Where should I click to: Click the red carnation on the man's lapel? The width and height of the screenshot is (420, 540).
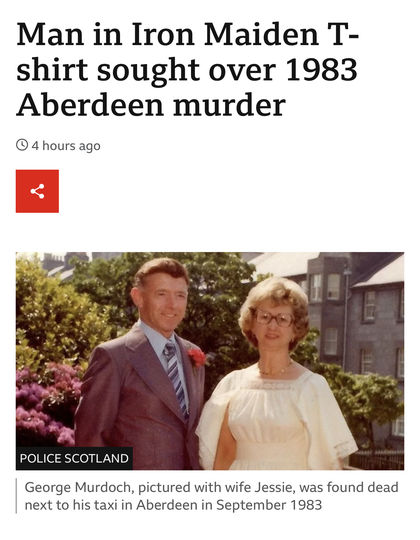pos(197,357)
